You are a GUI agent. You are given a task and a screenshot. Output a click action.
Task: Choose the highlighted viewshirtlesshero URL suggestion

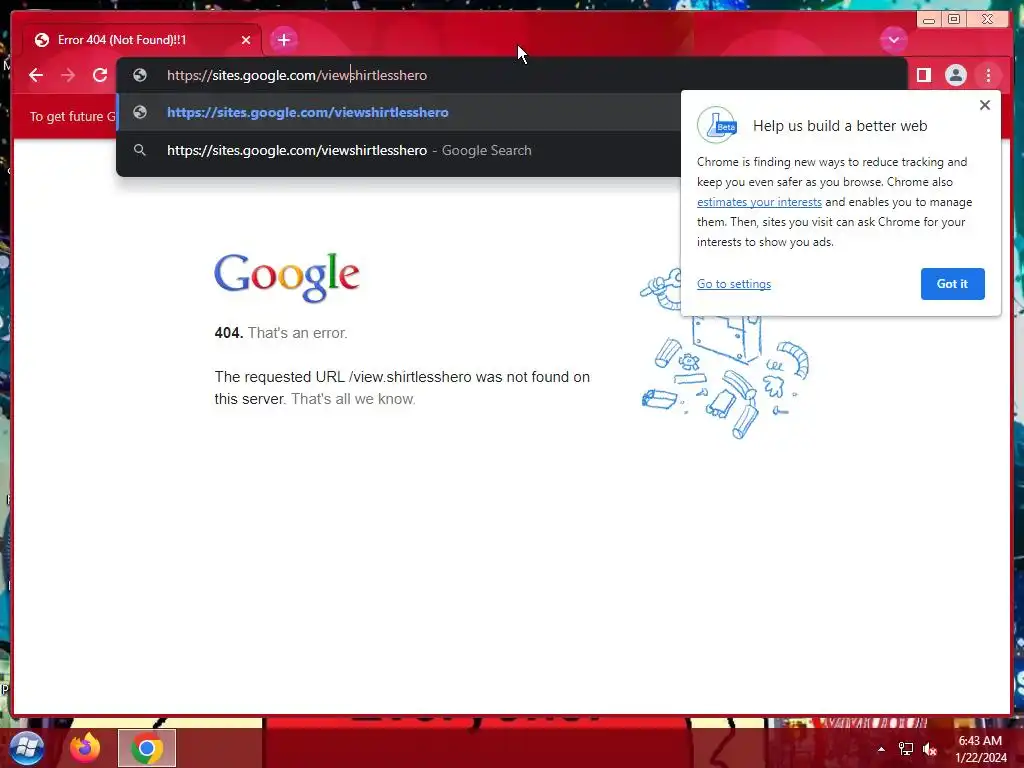click(398, 112)
